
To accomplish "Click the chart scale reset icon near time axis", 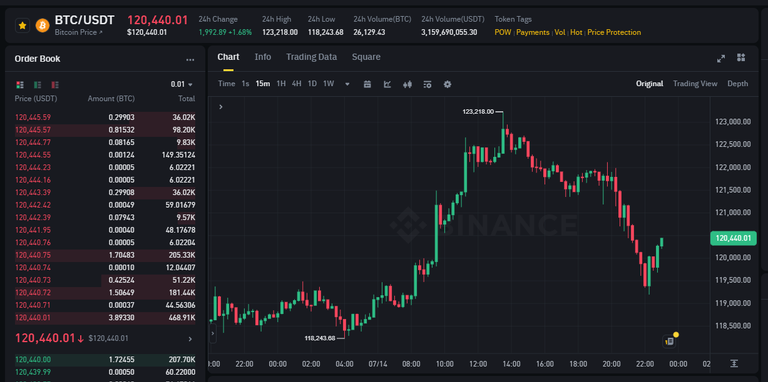I will tap(734, 363).
